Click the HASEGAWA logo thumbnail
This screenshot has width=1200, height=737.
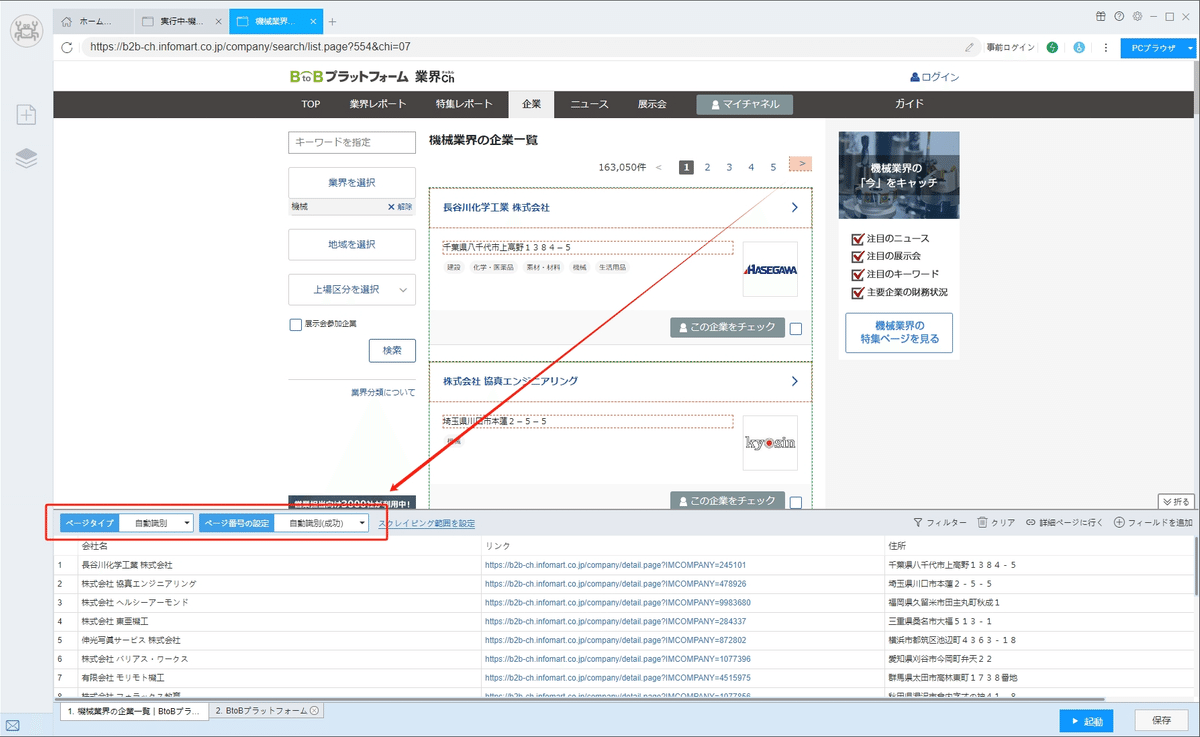pyautogui.click(x=770, y=269)
